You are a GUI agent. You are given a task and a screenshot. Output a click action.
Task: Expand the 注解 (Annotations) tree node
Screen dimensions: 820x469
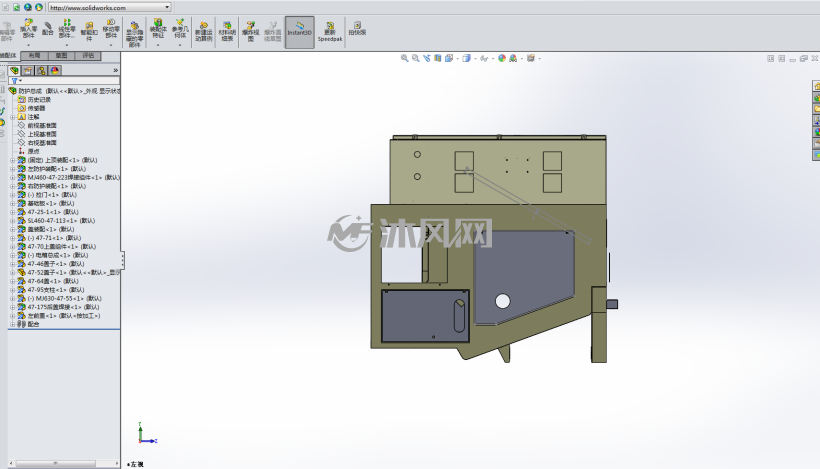click(x=13, y=117)
